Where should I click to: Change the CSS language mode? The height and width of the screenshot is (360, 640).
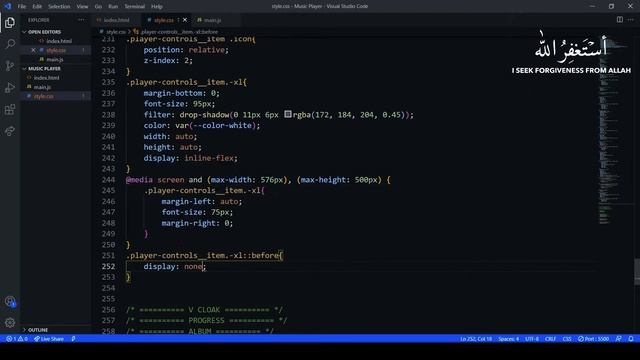tap(567, 339)
